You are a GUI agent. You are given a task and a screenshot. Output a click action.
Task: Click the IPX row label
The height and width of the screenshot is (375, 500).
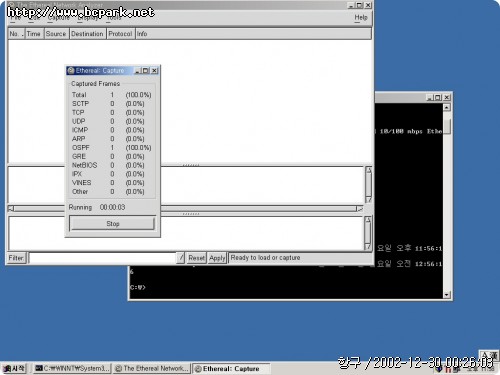tap(77, 174)
